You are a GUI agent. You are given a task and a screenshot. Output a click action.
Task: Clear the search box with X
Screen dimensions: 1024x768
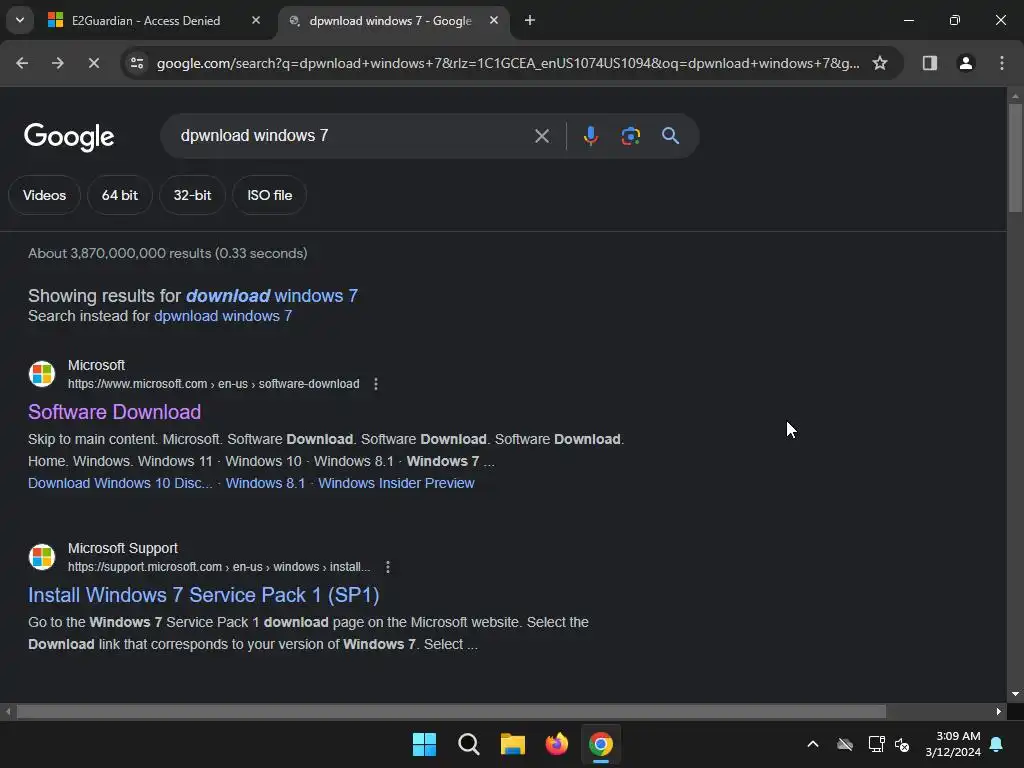coord(541,136)
